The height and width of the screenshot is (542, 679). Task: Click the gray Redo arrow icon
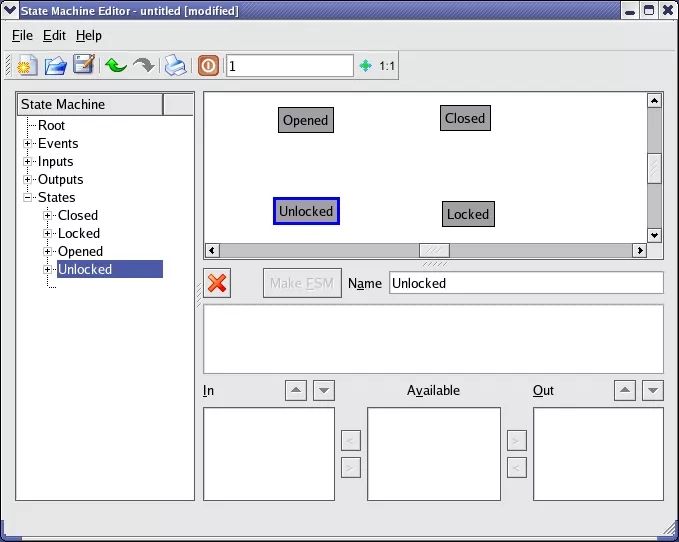[x=144, y=66]
